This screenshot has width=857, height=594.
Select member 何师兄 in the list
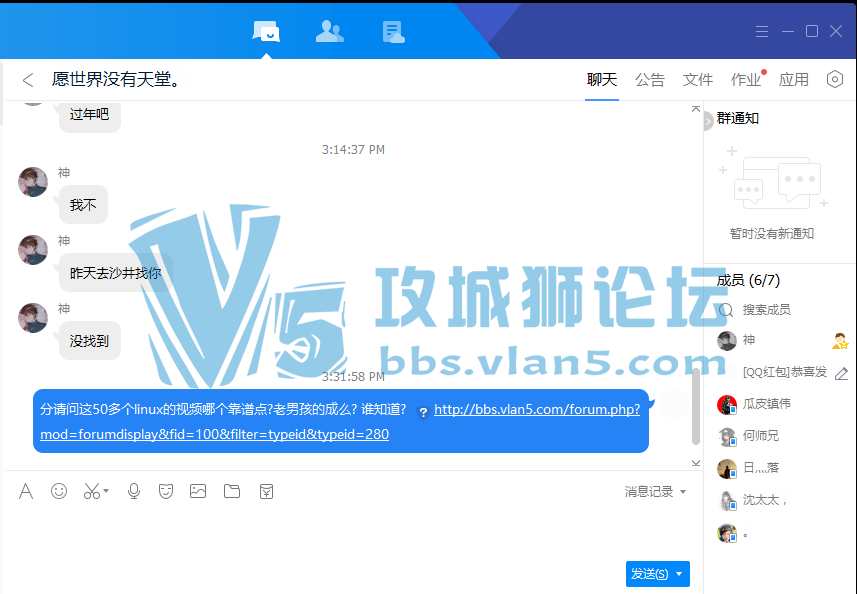[782, 436]
